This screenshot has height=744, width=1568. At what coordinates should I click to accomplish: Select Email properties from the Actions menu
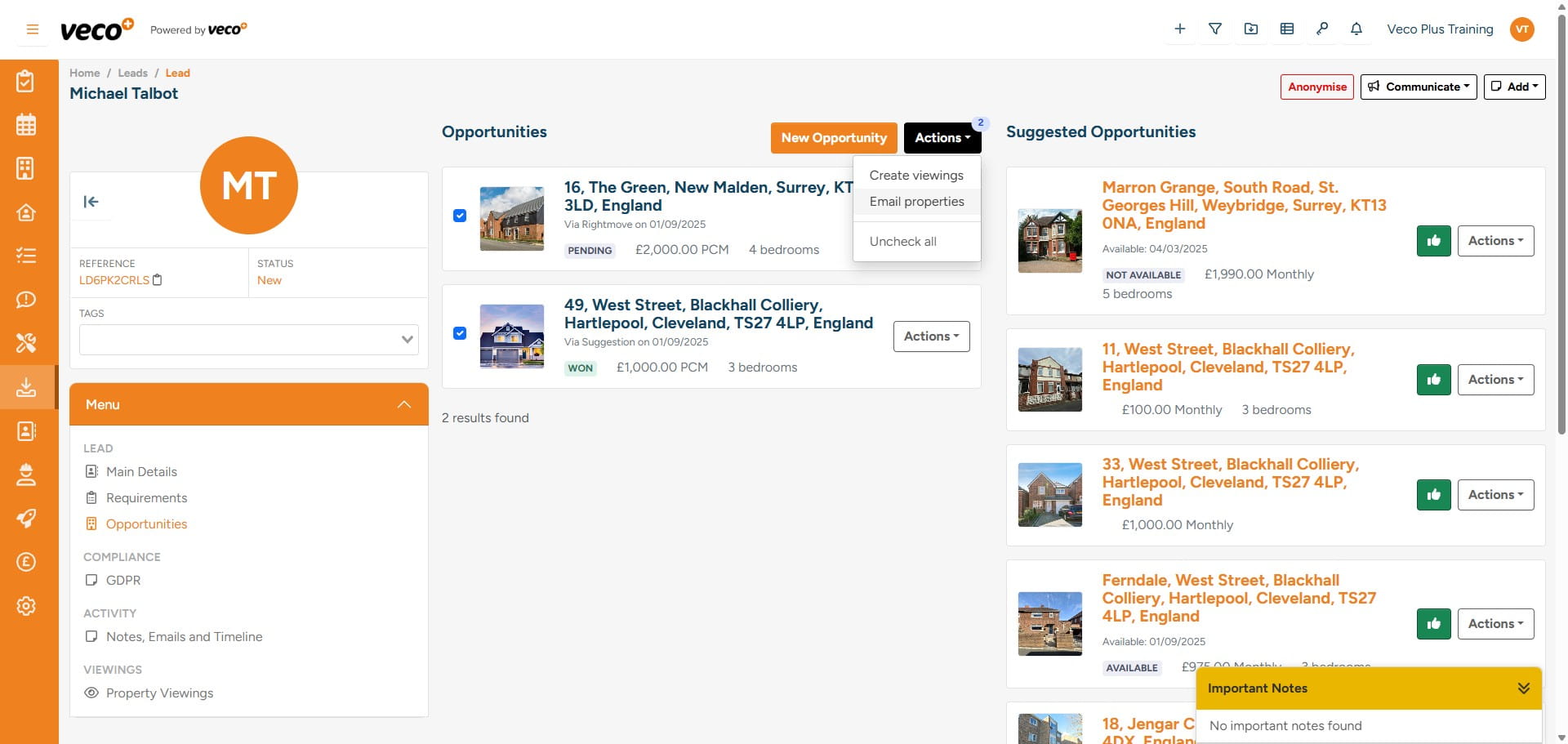[916, 201]
